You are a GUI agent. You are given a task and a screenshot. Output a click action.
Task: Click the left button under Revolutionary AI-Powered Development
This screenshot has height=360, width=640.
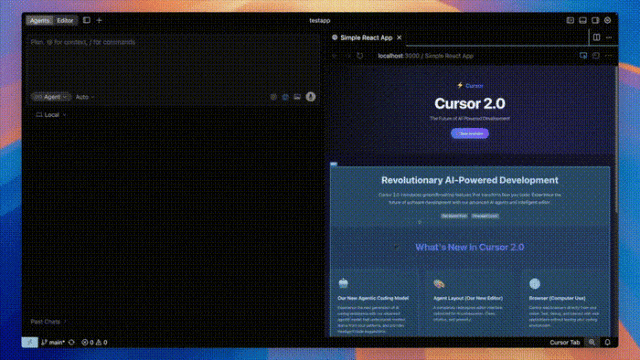tap(454, 216)
